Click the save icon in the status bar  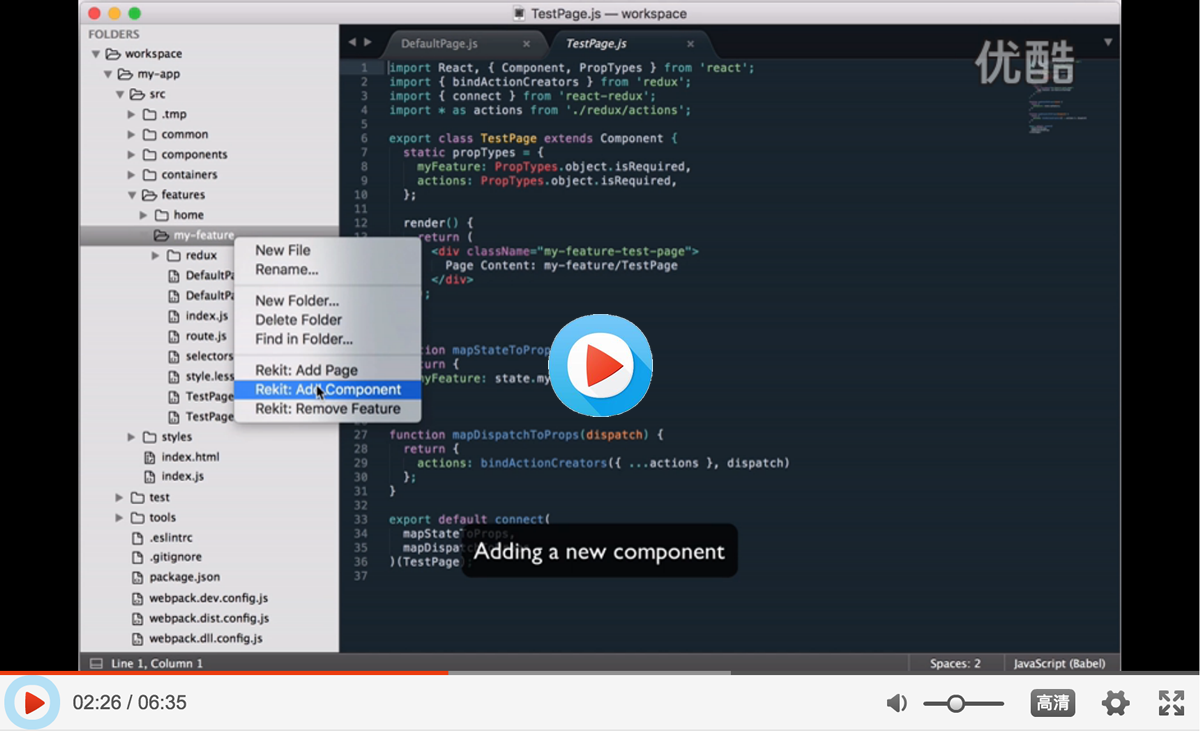[x=95, y=663]
